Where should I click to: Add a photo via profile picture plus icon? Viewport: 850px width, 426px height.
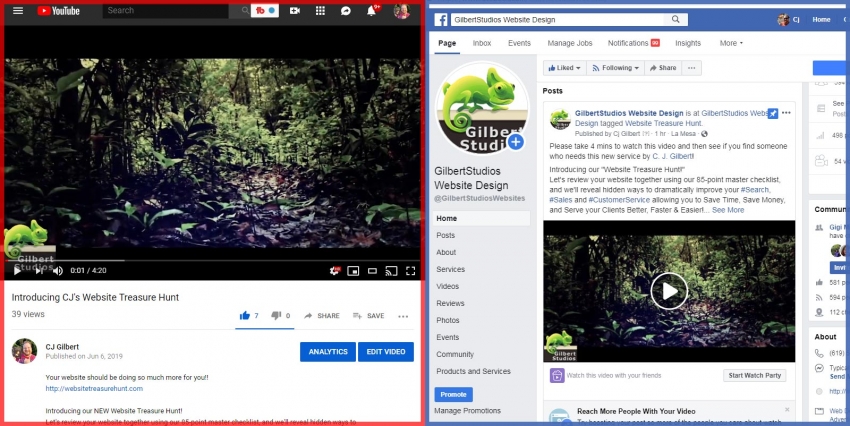point(516,143)
